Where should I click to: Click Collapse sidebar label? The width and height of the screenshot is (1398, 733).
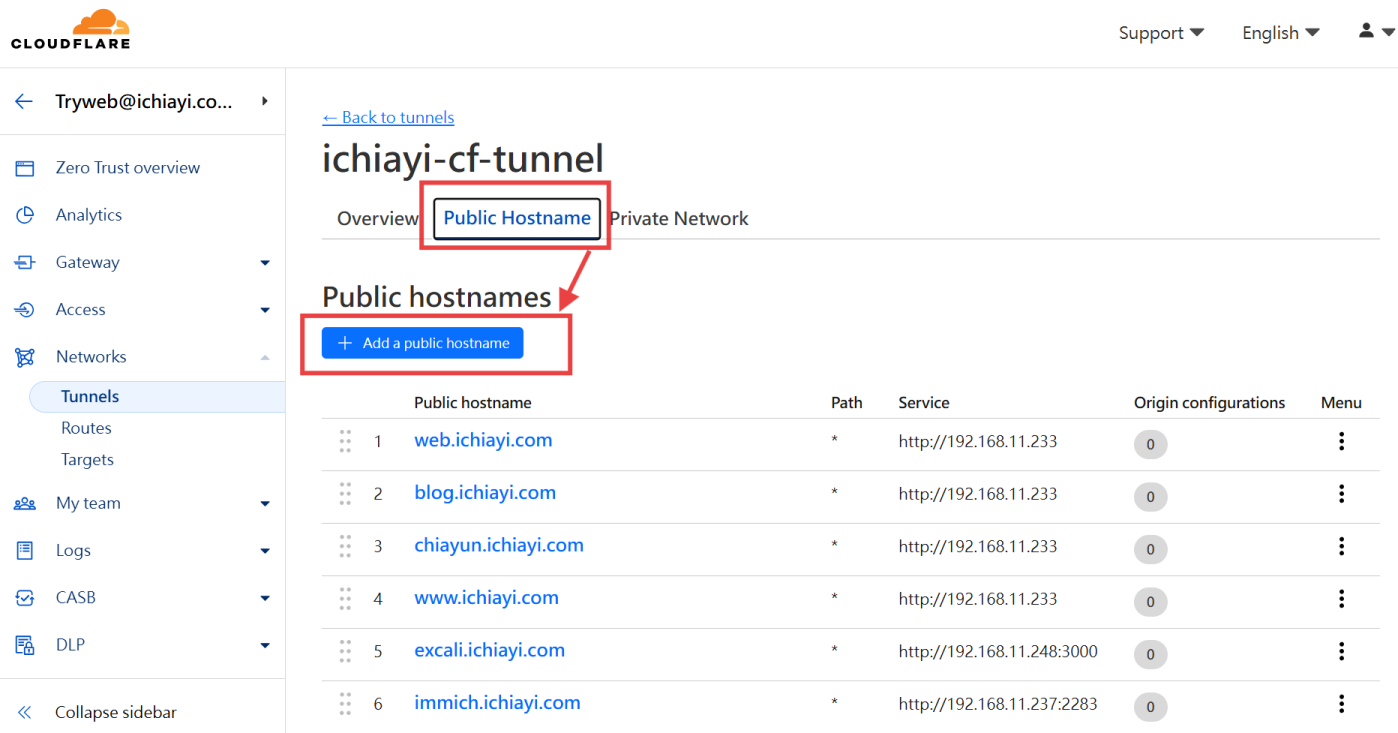coord(116,712)
